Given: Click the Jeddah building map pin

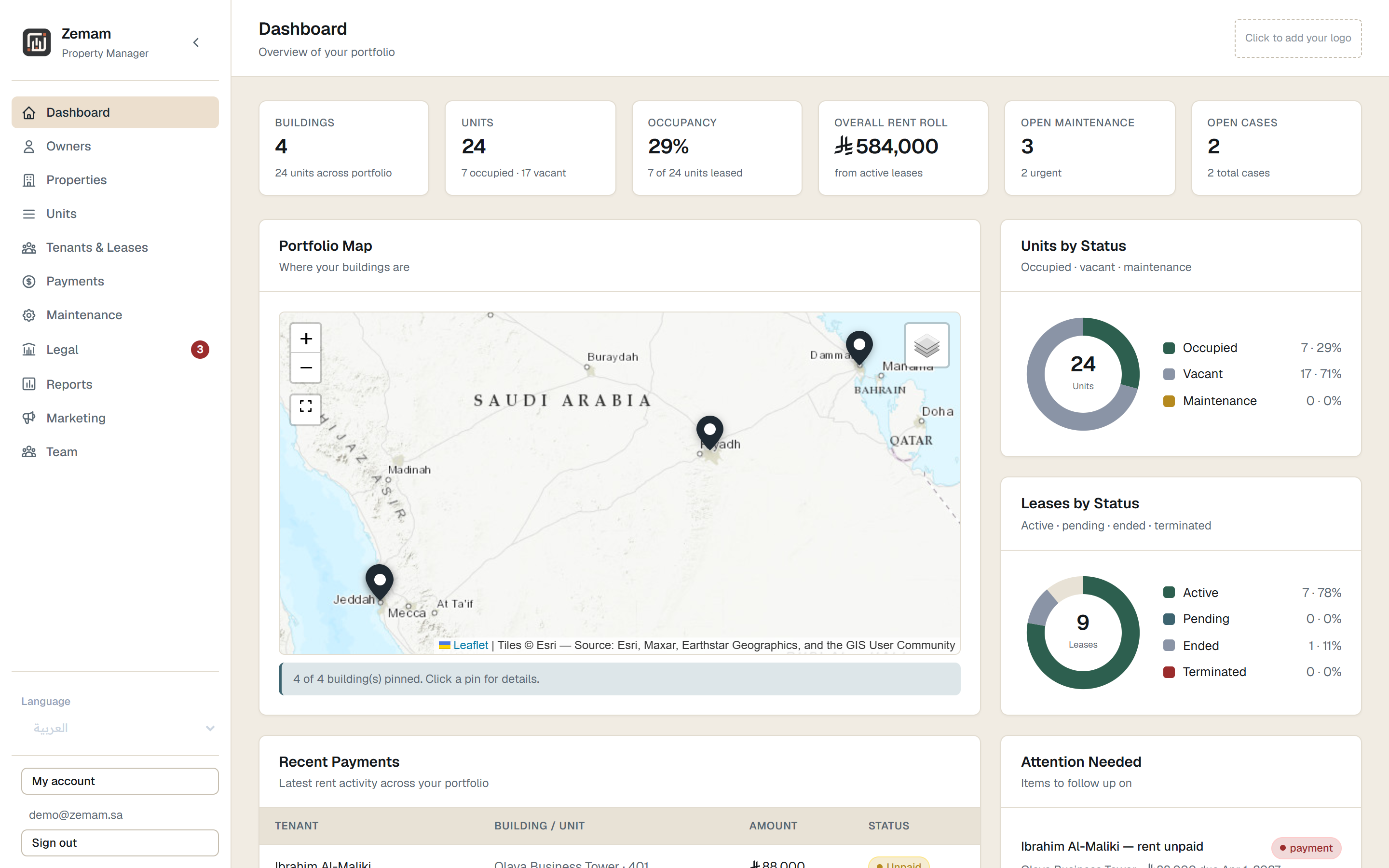Looking at the screenshot, I should point(380,582).
